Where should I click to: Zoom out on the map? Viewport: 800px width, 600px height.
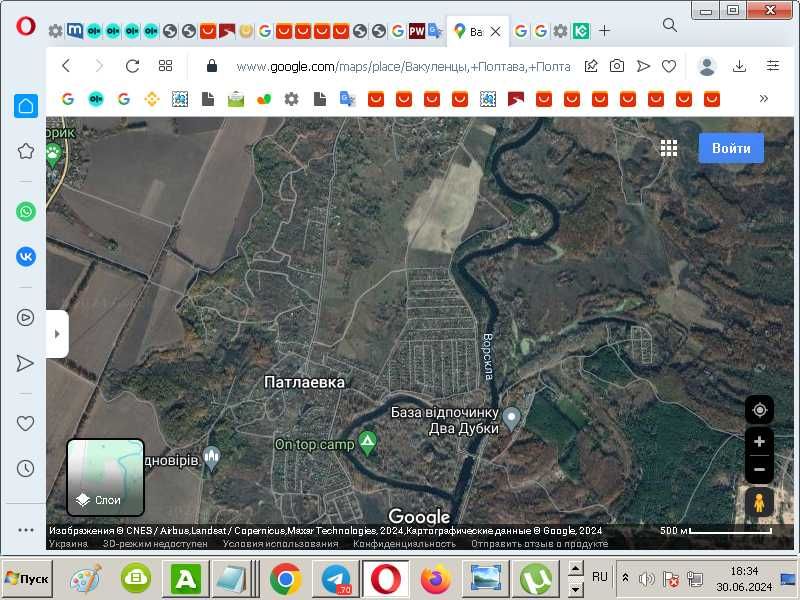tap(759, 469)
